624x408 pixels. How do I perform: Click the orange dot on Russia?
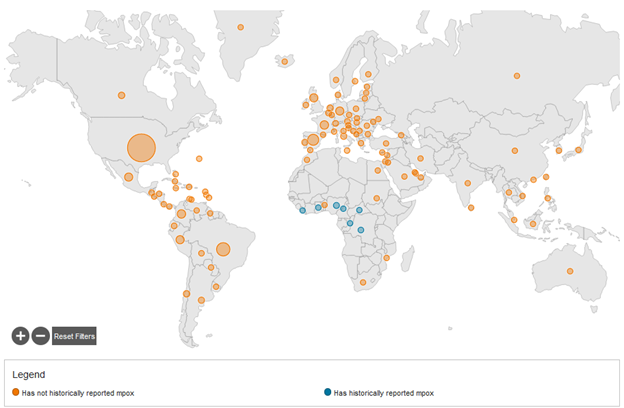518,75
